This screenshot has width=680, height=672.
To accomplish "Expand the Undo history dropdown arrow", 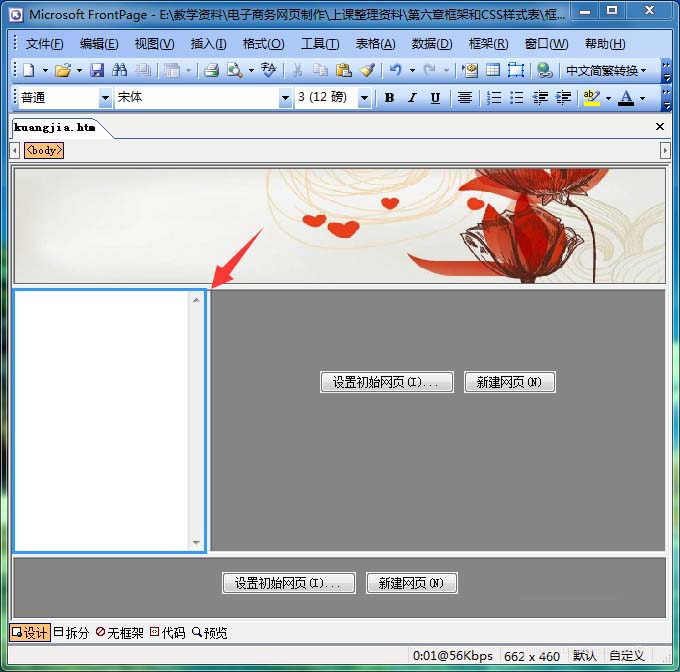I will 412,70.
